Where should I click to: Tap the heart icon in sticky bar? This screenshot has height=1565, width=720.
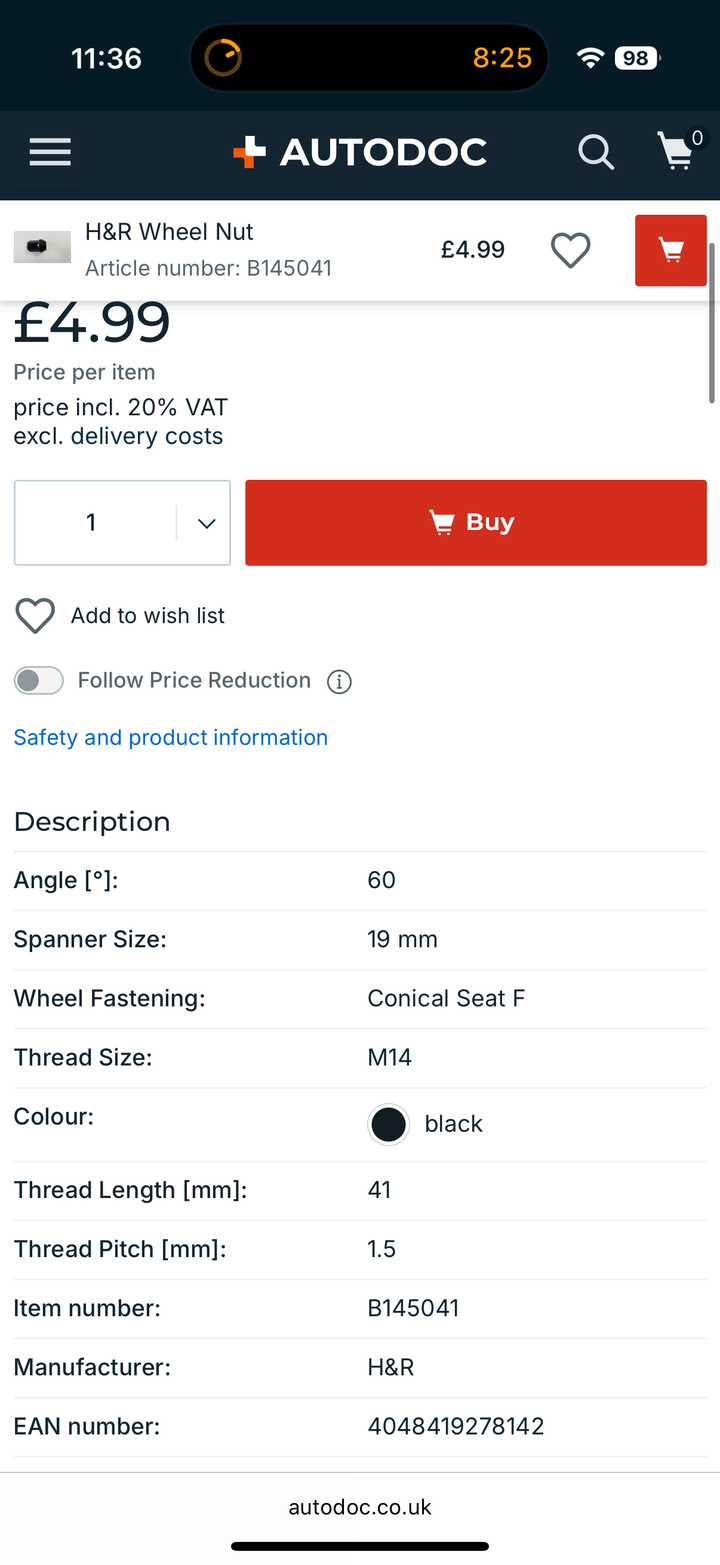[571, 250]
